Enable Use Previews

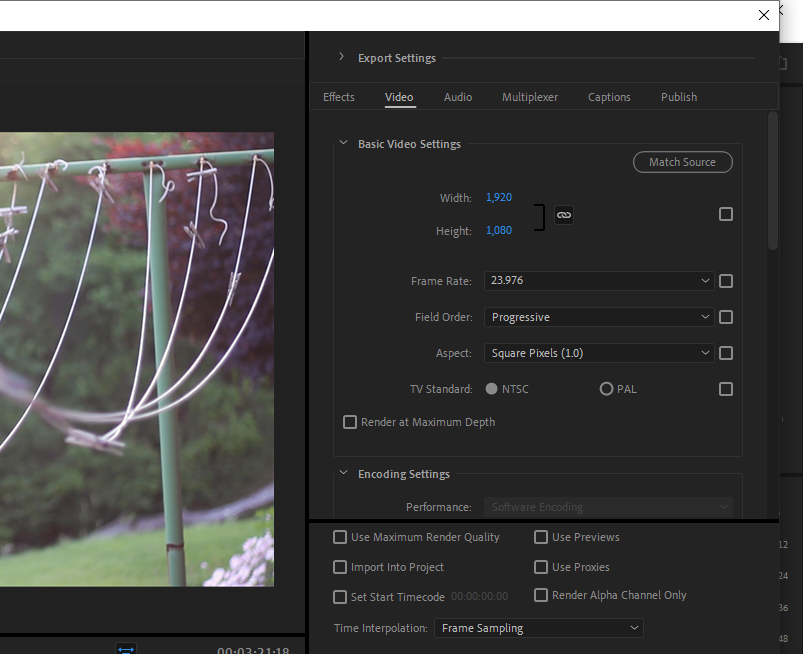click(541, 537)
